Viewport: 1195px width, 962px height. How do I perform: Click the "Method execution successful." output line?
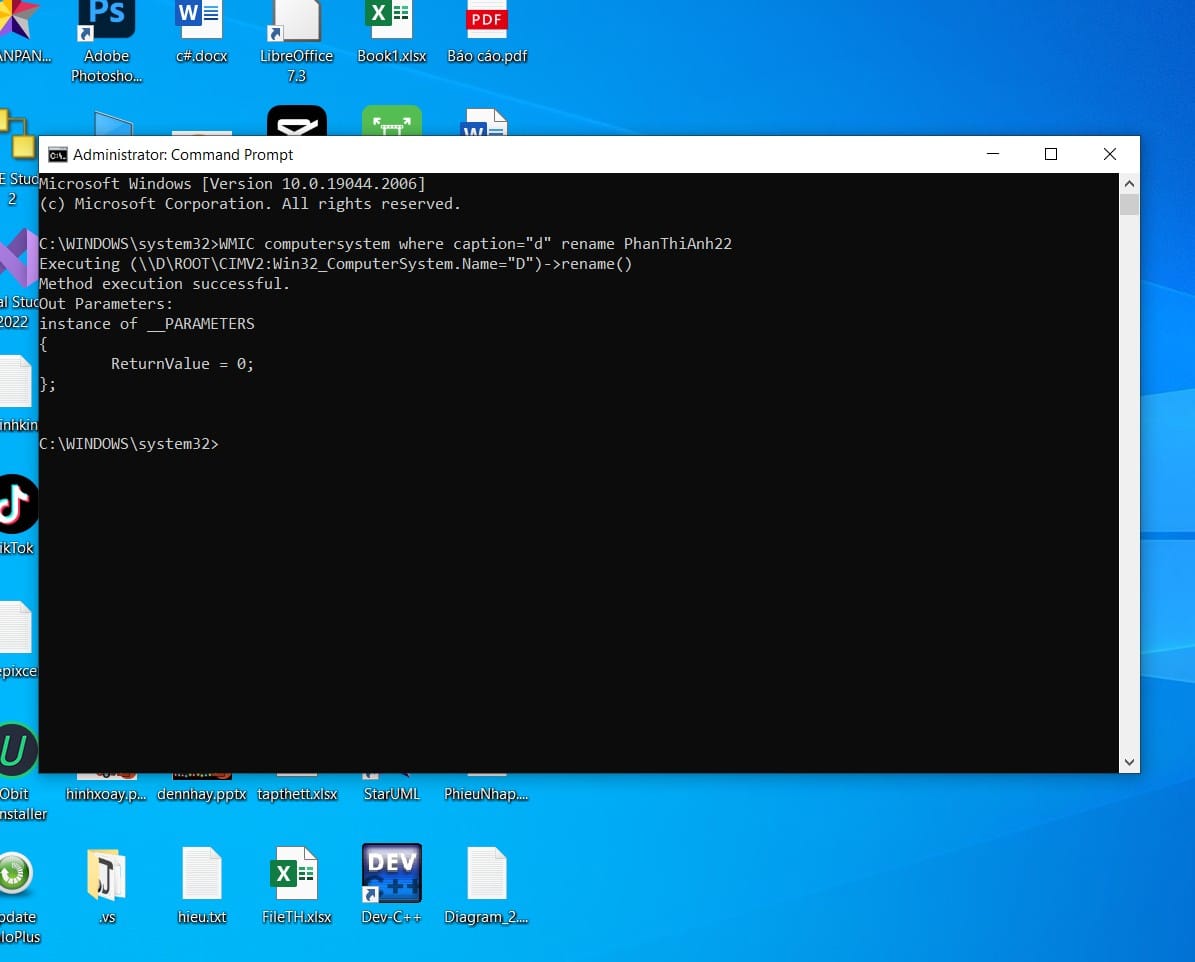165,284
